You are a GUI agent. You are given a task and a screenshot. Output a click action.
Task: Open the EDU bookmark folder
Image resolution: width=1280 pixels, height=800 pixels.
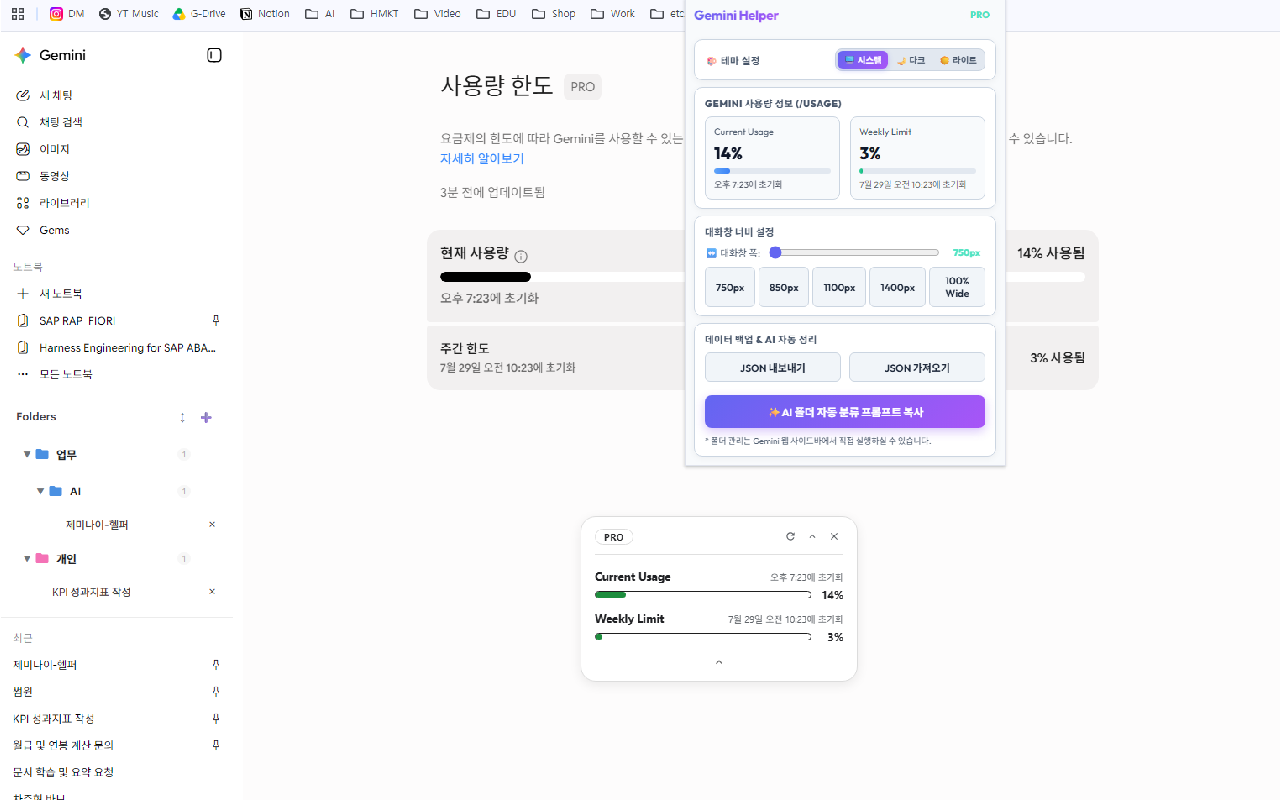tap(496, 14)
